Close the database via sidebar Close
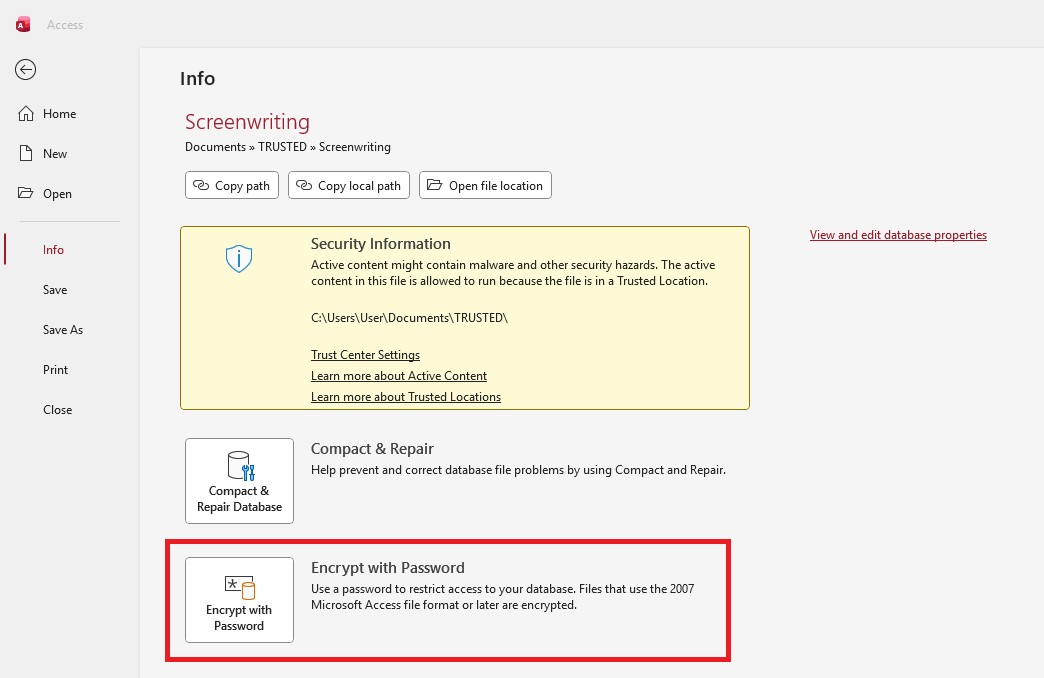This screenshot has height=678, width=1044. 57,410
